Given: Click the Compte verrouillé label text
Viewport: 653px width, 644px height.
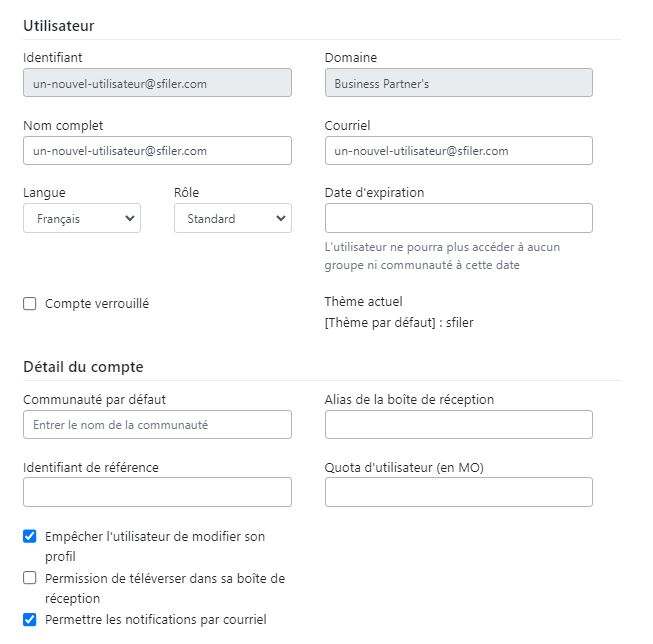Looking at the screenshot, I should coord(97,304).
